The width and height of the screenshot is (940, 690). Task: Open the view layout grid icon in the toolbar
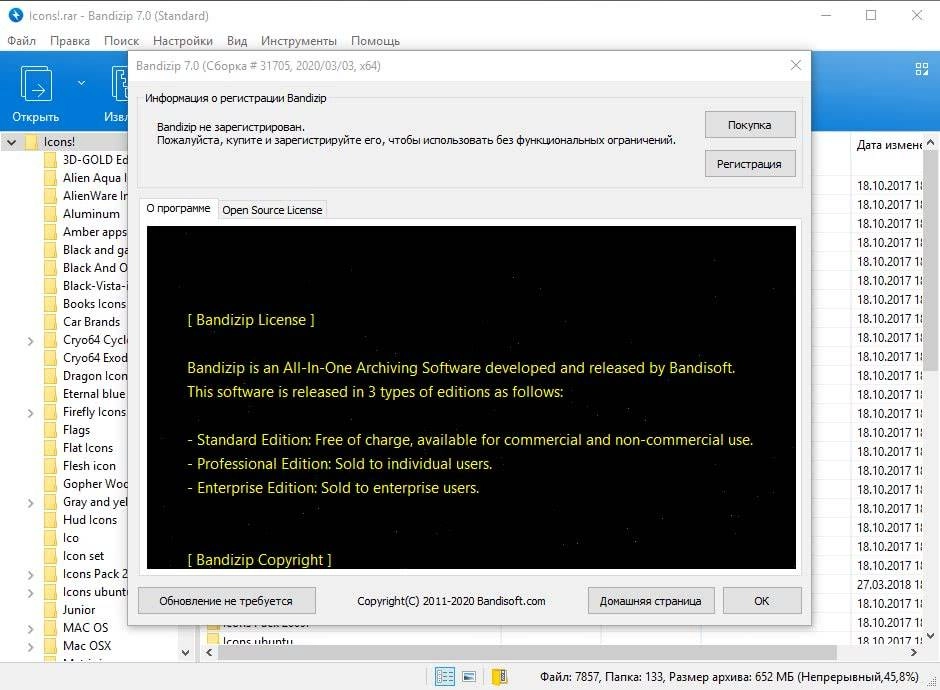(x=922, y=69)
